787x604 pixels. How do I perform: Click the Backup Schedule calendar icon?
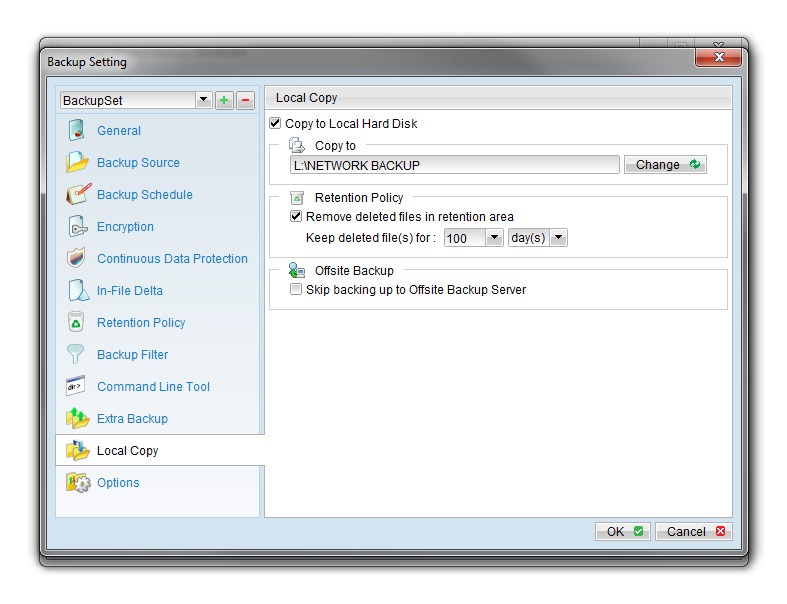[x=78, y=194]
